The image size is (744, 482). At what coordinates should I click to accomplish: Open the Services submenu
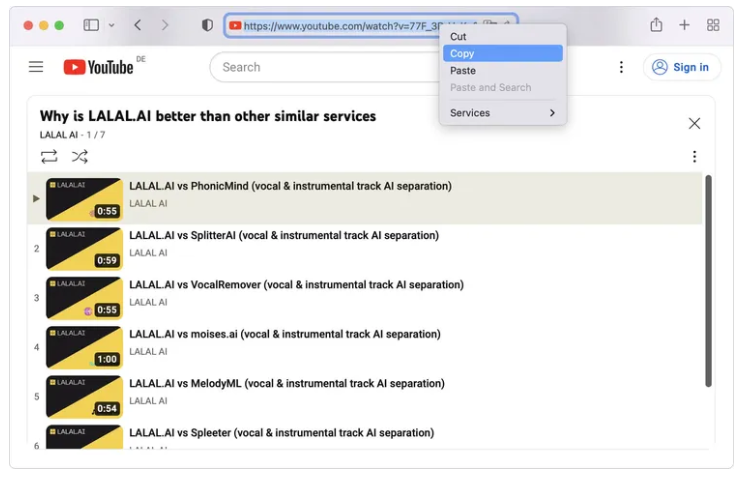coord(503,113)
